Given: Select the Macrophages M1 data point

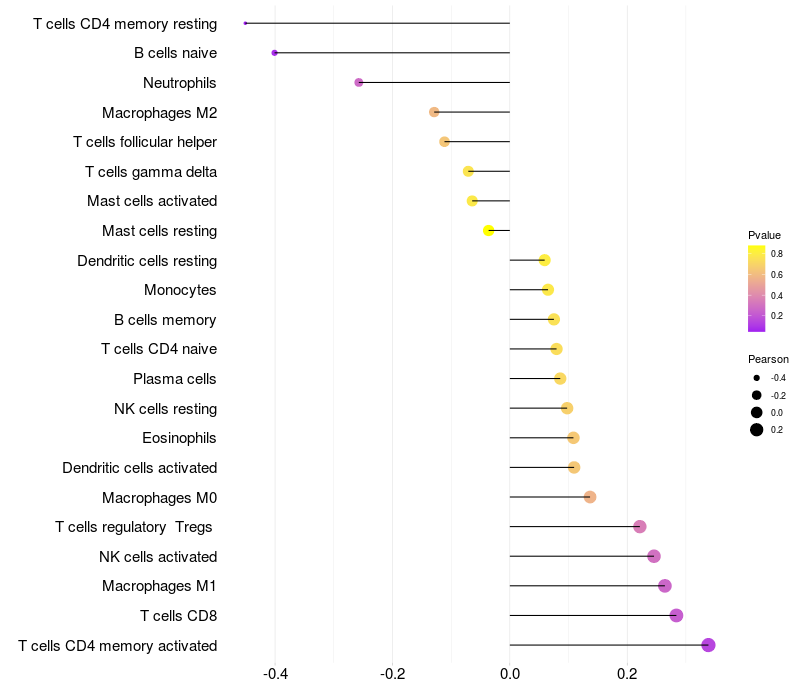Looking at the screenshot, I should click(x=665, y=586).
